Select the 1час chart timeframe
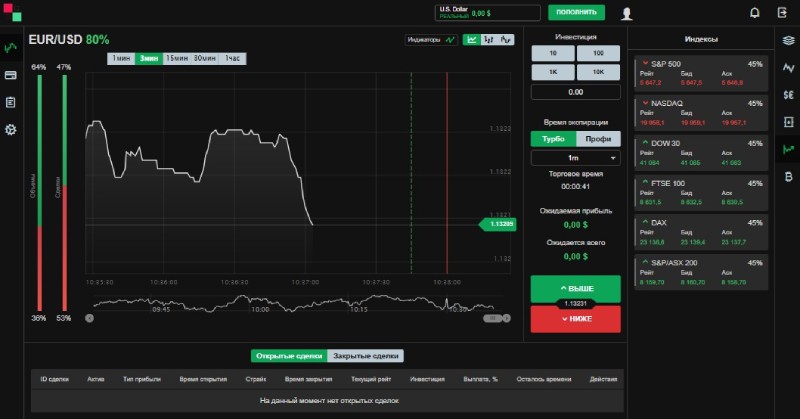The width and height of the screenshot is (800, 419). 232,58
